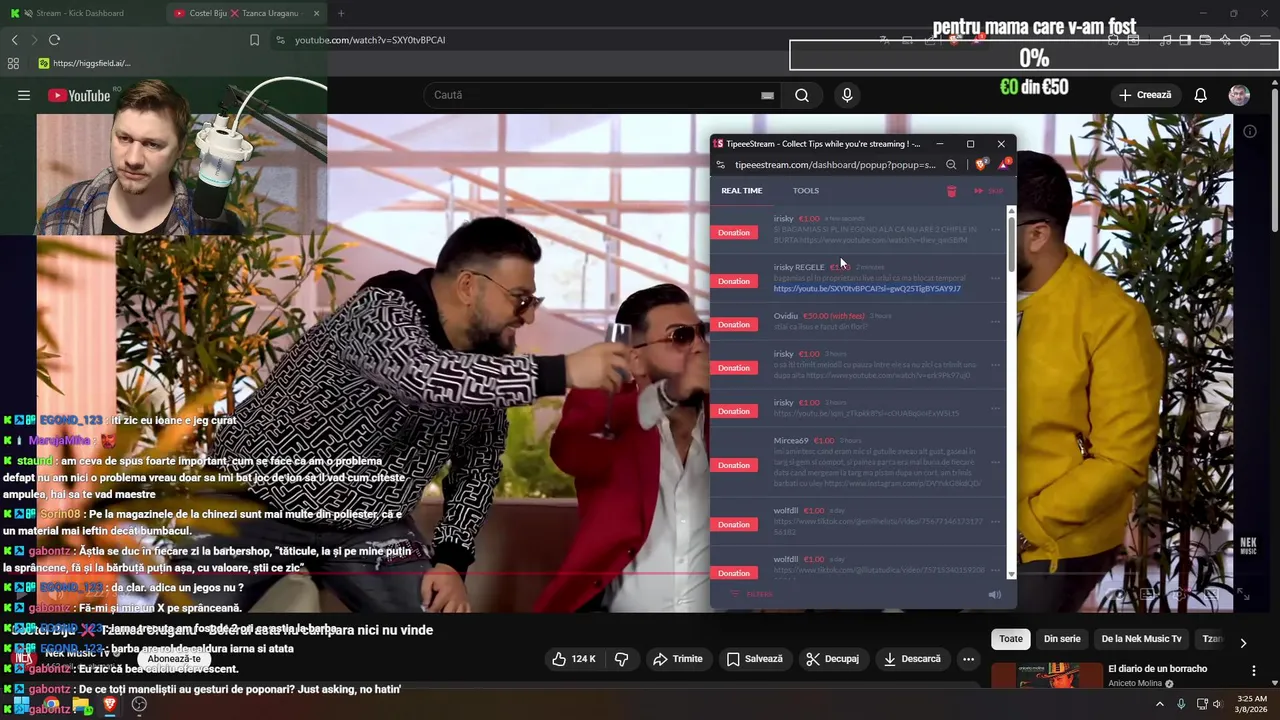1280x720 pixels.
Task: Open the clock showing 3:25 AM
Action: [1252, 704]
